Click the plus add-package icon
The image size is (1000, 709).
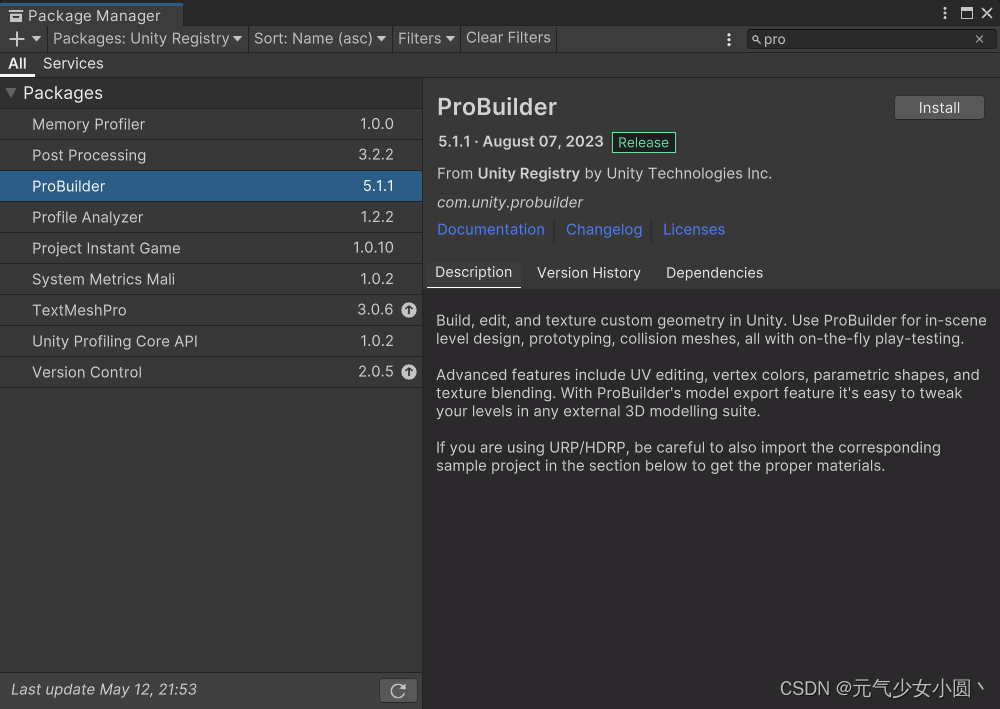click(x=17, y=39)
